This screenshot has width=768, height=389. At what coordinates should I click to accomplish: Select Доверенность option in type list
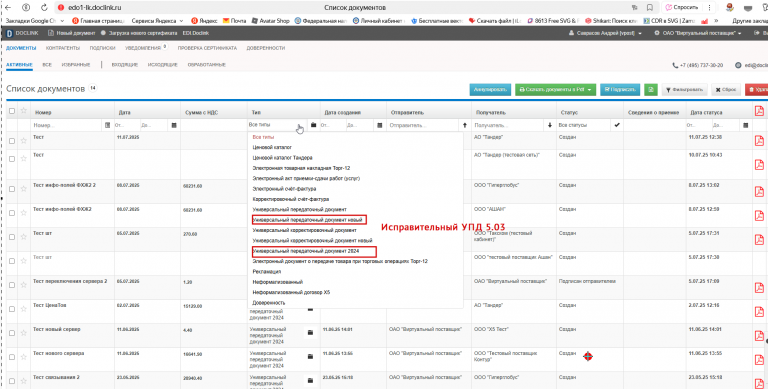(268, 303)
